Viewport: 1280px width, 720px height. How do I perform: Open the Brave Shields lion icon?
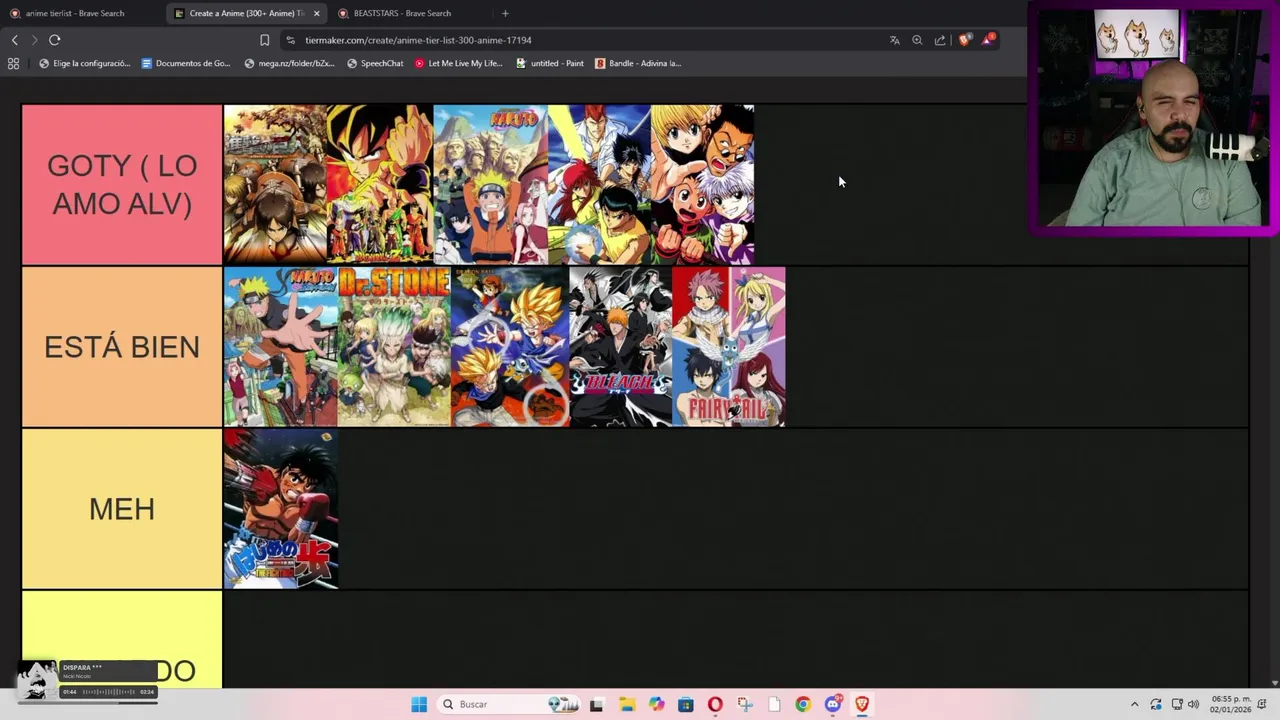(x=964, y=40)
